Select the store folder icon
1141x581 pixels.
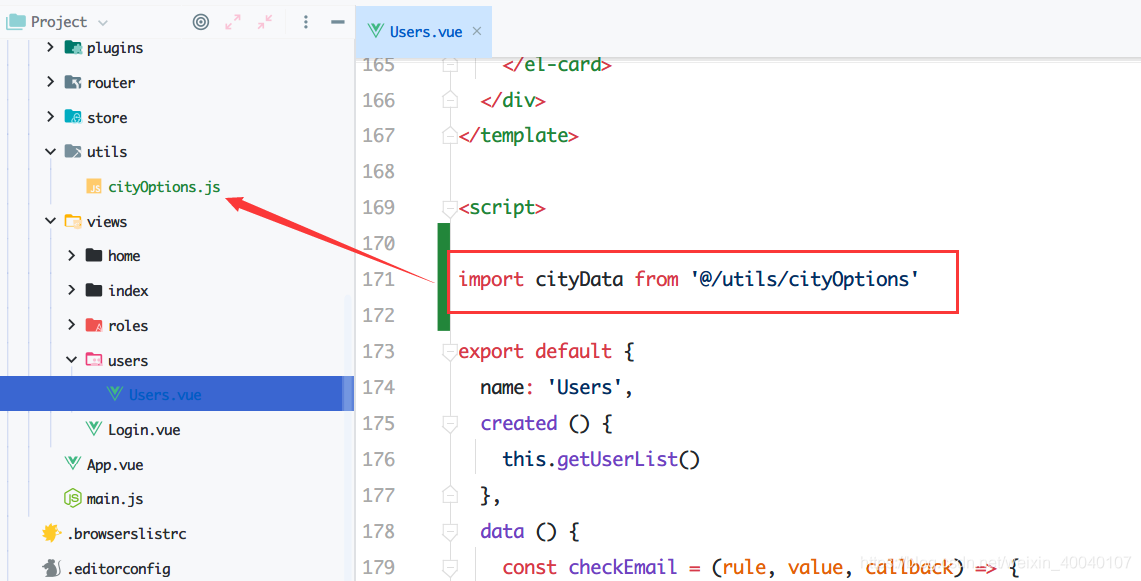pyautogui.click(x=73, y=116)
